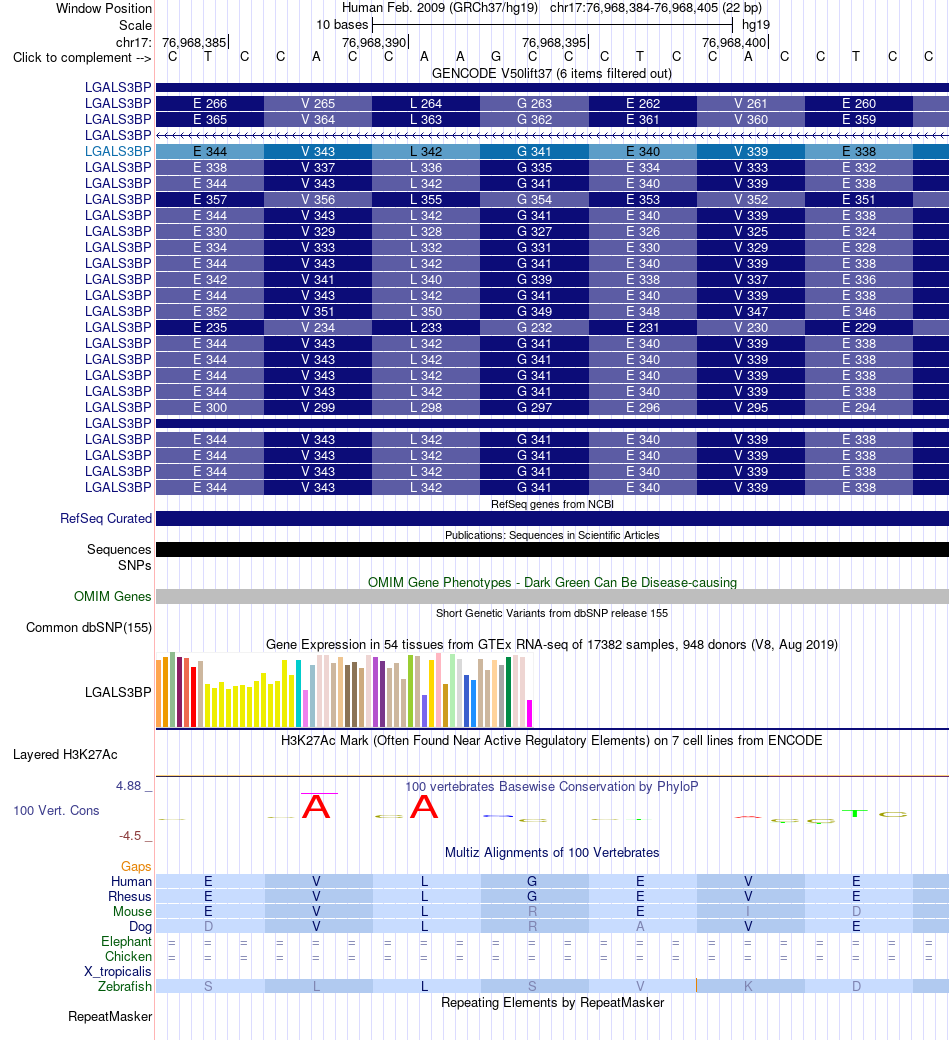Click amino acid "I" in the Mouse row
This screenshot has height=1040, width=950.
748,912
